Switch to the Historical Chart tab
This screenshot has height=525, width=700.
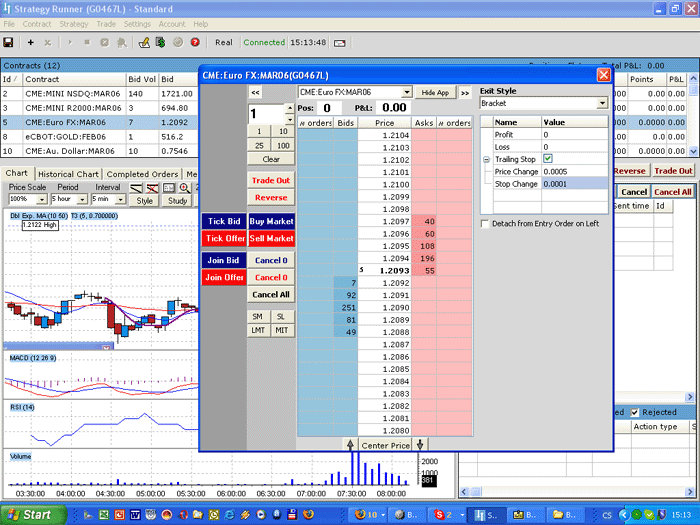pyautogui.click(x=68, y=174)
